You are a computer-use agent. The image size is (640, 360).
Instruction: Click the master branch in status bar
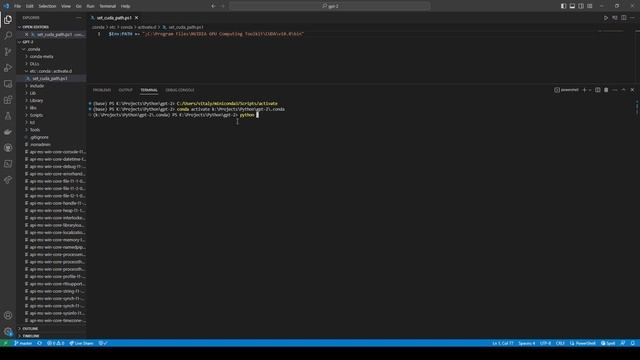click(23, 343)
